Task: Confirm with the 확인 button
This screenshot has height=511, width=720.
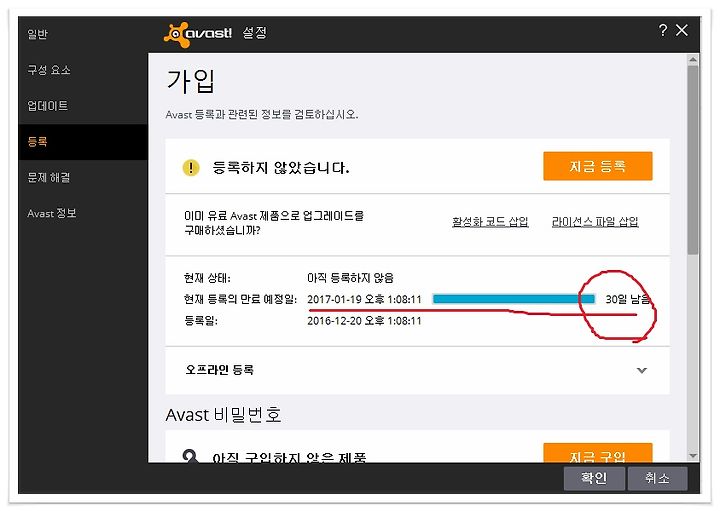Action: point(594,478)
